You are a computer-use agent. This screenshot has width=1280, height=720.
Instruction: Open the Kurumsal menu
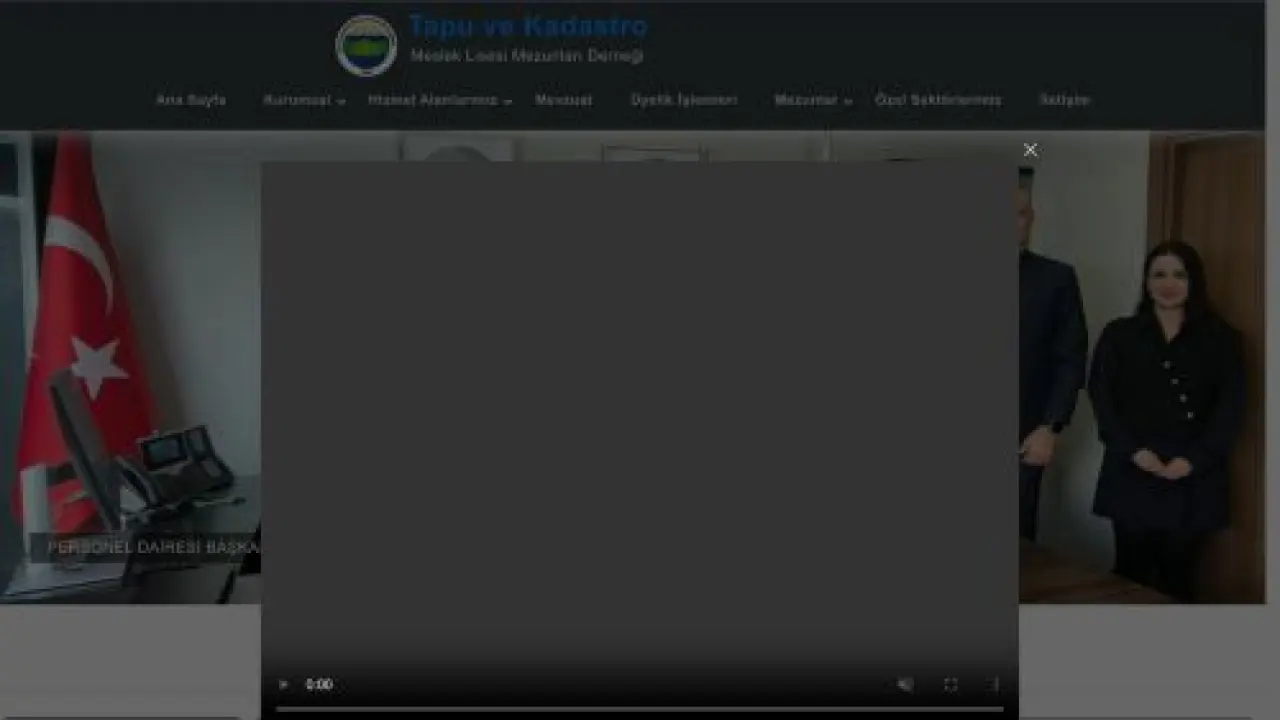(297, 100)
